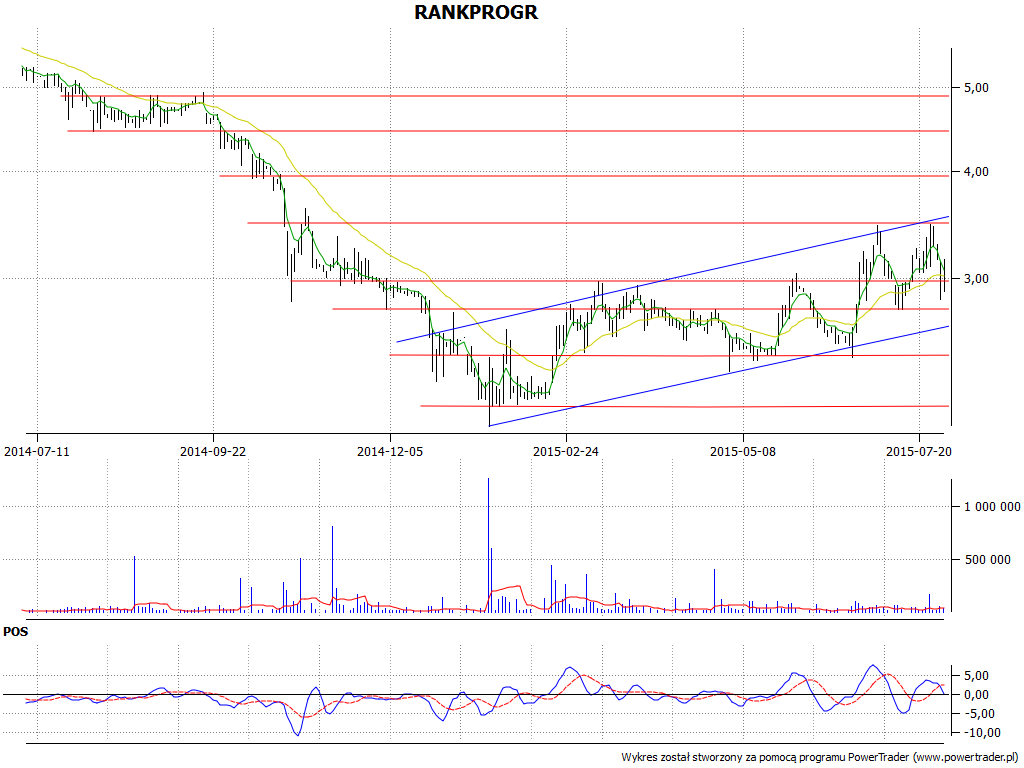Screen dimensions: 1024x768
Task: Click the 5,00 price axis label
Action: (976, 88)
